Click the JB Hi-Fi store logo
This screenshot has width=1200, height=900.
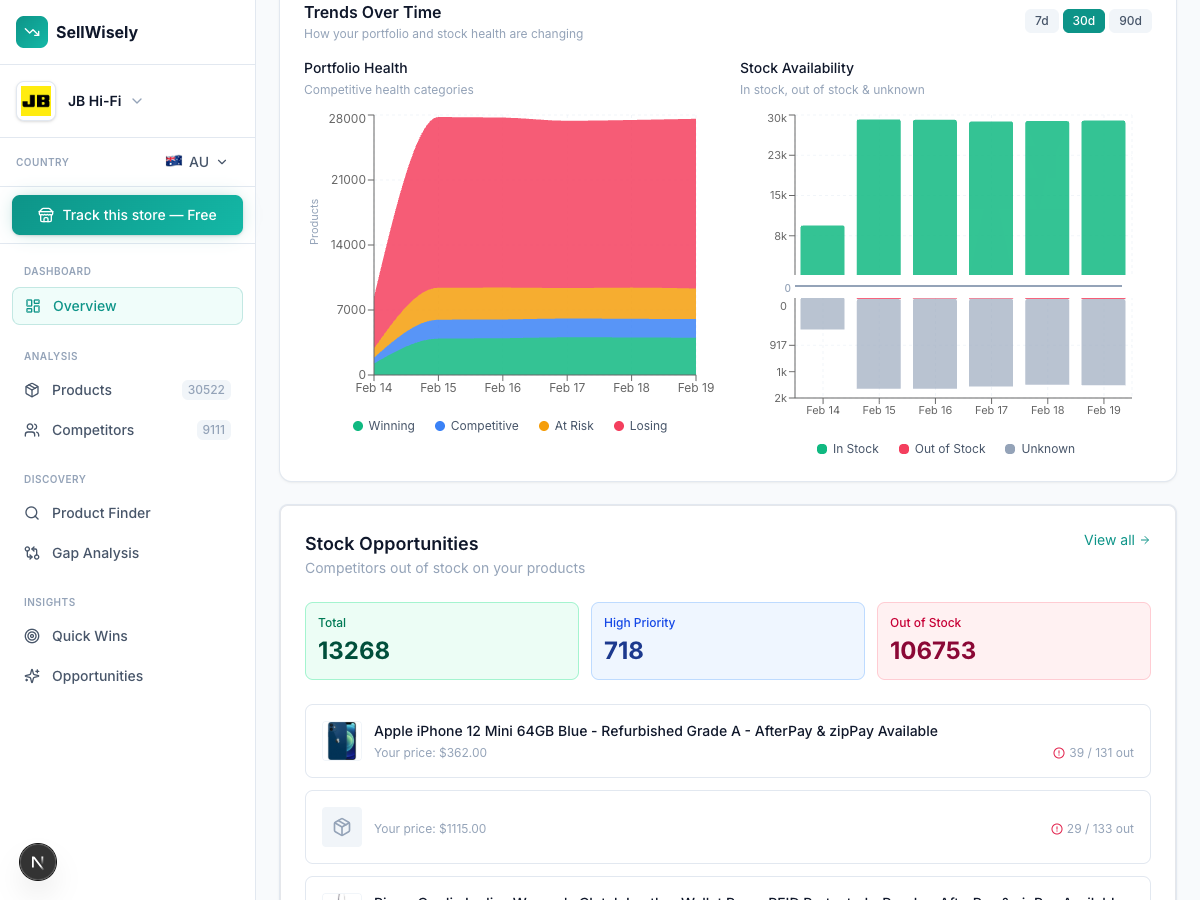36,101
